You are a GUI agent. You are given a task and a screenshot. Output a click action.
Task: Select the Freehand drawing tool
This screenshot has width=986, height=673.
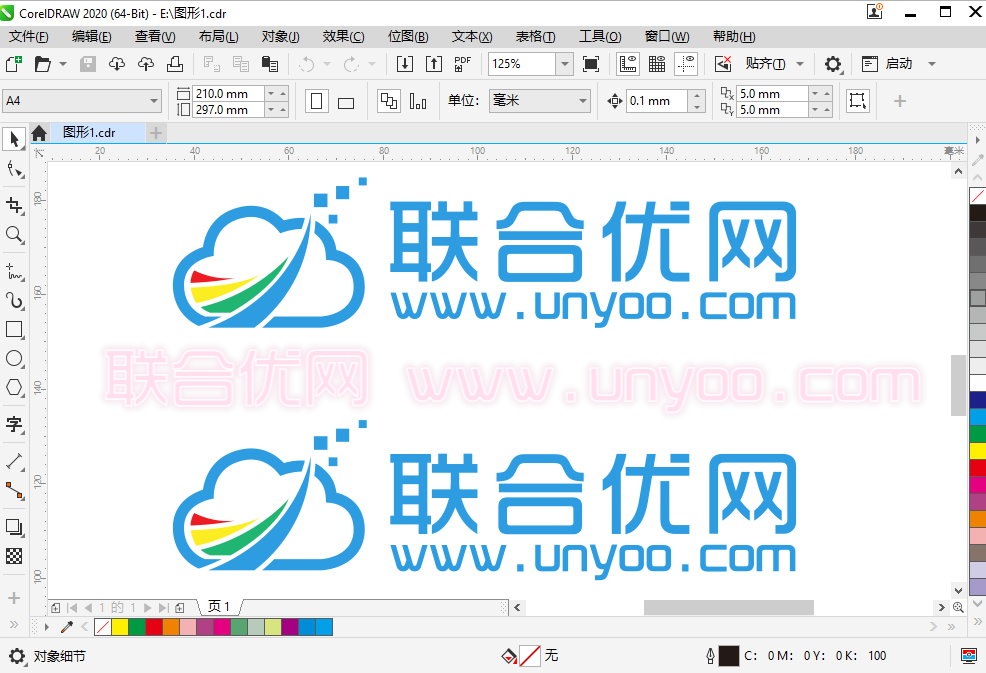(14, 272)
